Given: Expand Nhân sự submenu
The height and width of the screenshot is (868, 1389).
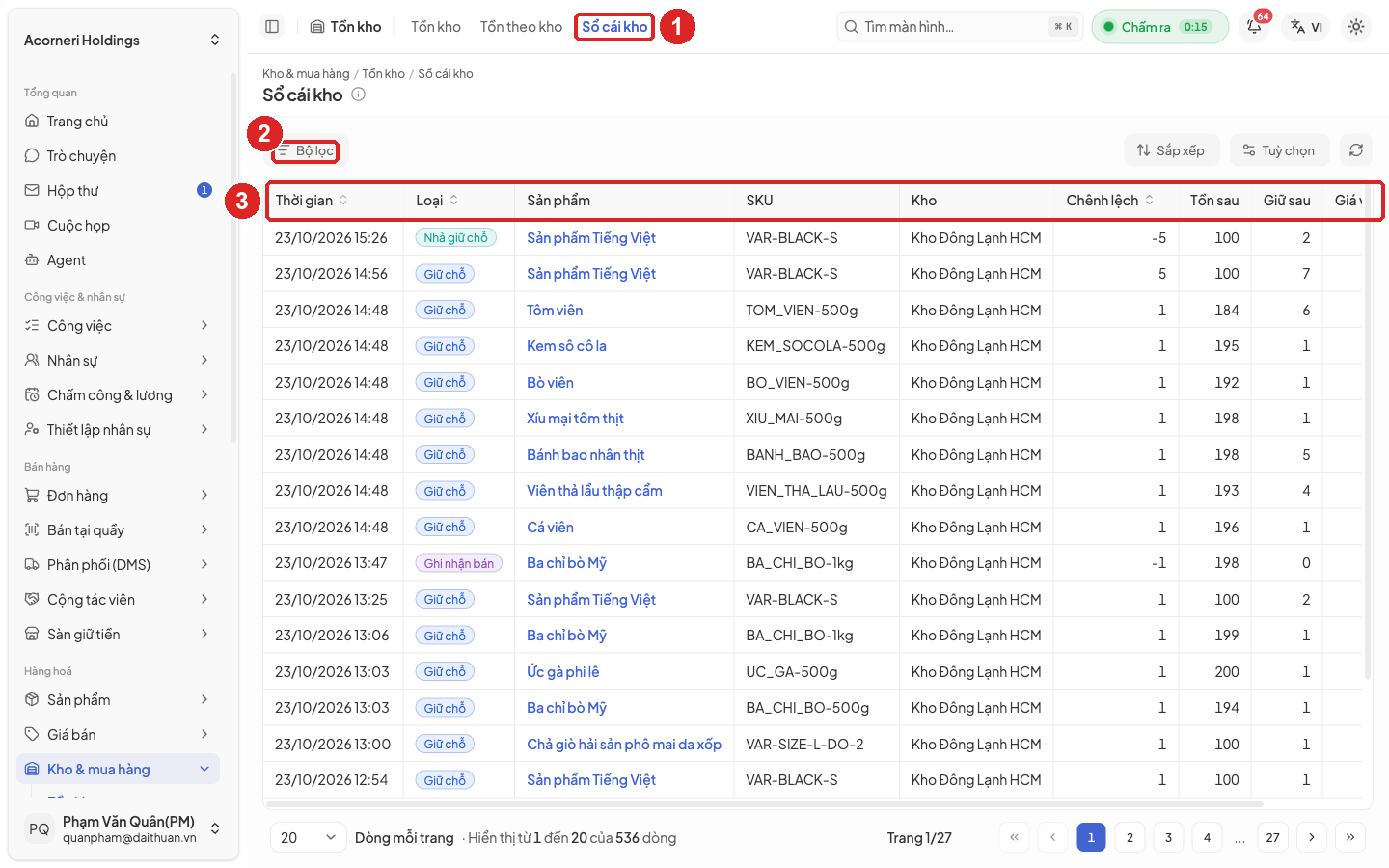Looking at the screenshot, I should [119, 361].
